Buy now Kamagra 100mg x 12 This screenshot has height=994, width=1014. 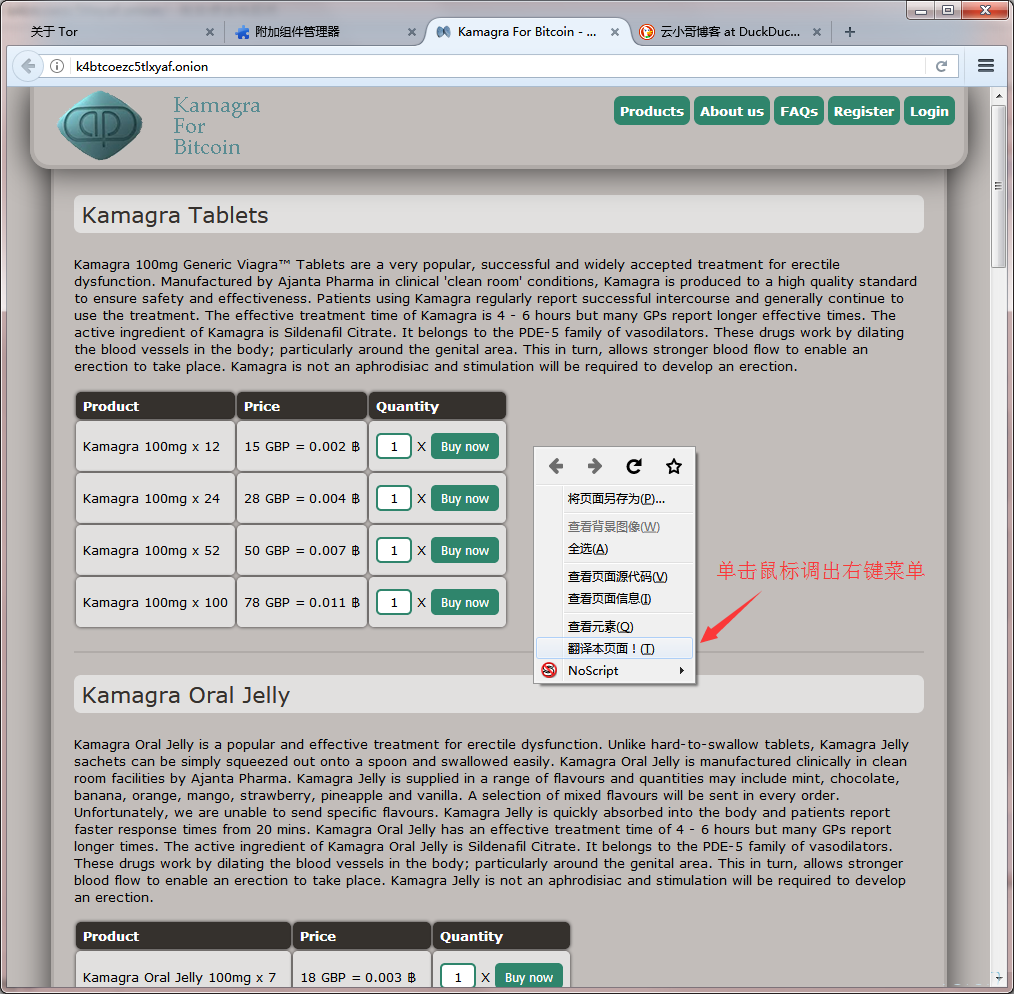click(x=464, y=446)
